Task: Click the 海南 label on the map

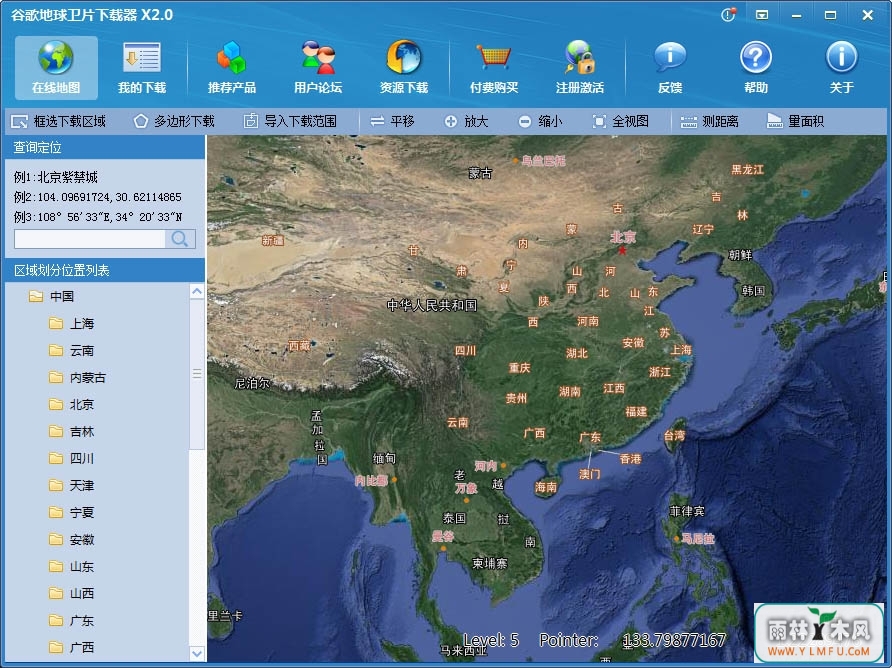Action: click(546, 486)
